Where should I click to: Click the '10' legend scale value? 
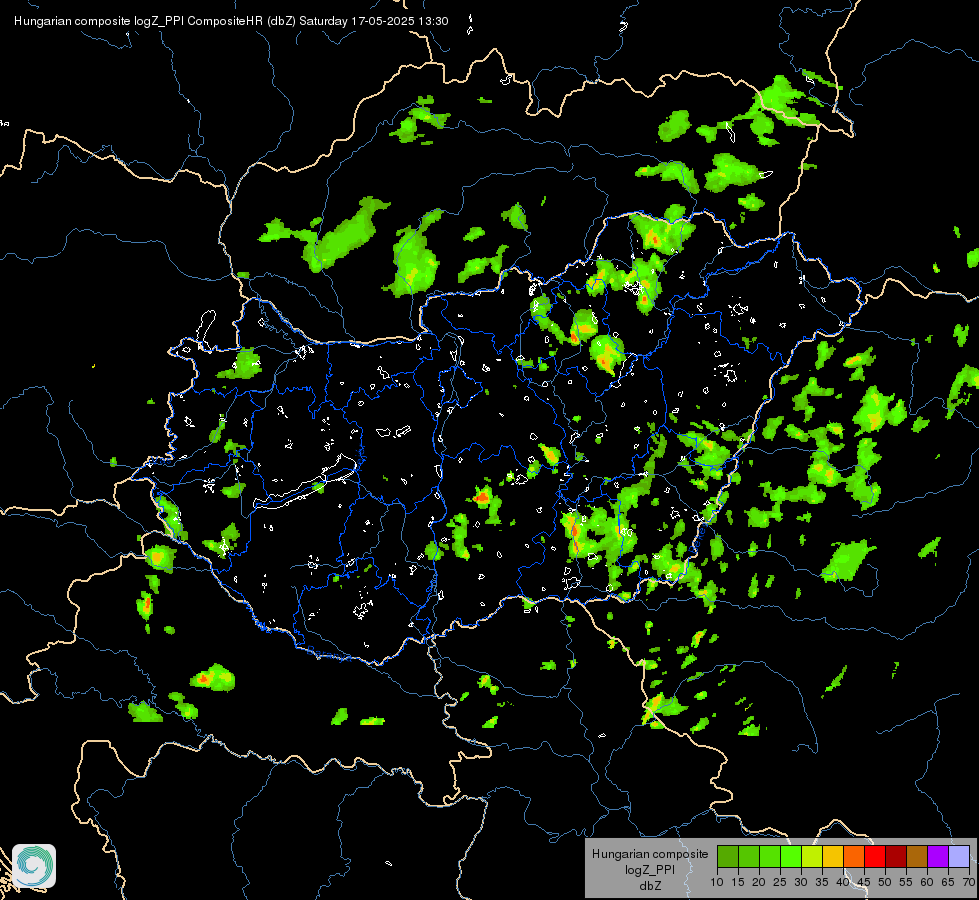click(x=717, y=883)
